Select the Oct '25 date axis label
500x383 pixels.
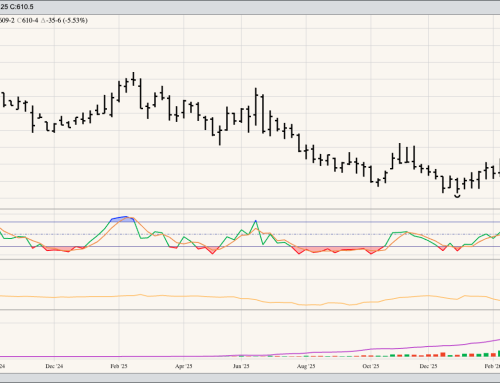click(x=371, y=366)
